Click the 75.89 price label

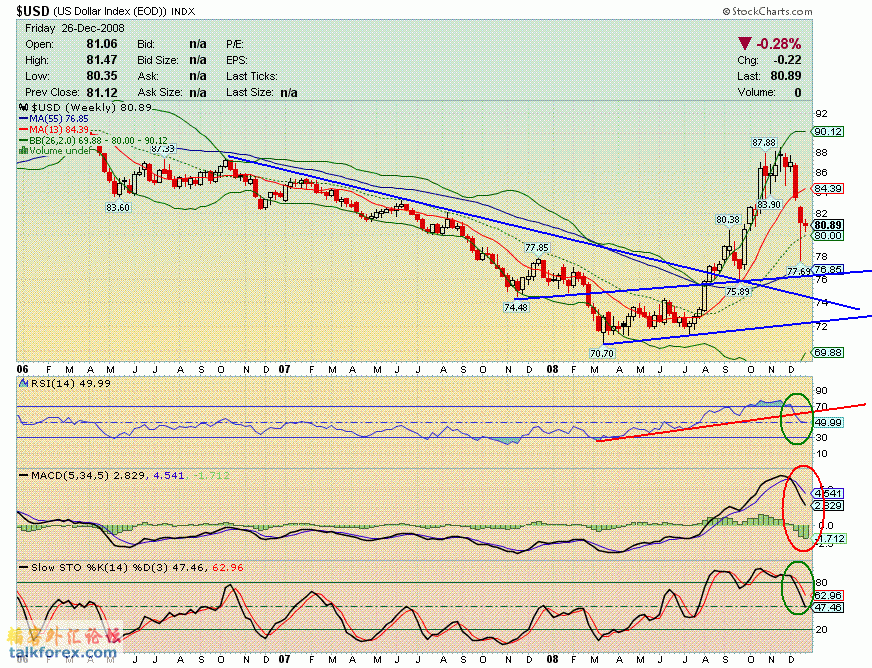(738, 291)
